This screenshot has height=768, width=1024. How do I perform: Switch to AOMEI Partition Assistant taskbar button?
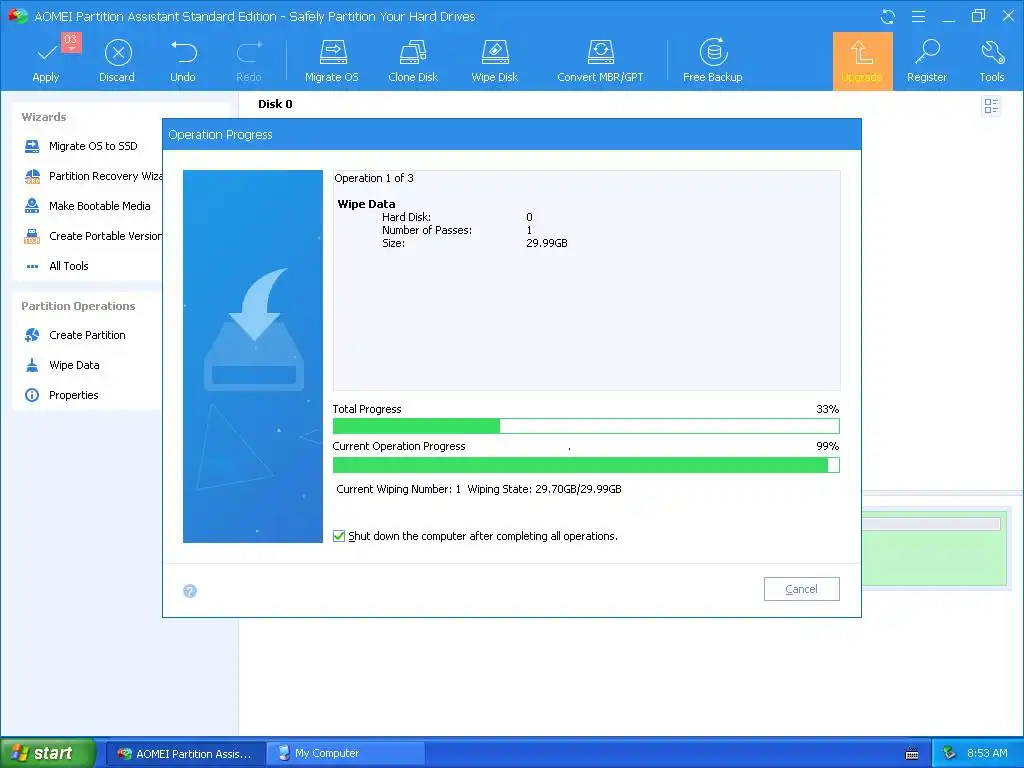[x=185, y=754]
